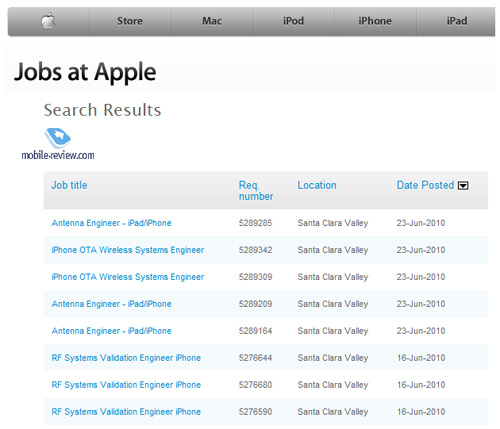Click the mobile-review.com watermark logo
This screenshot has height=429, width=500.
(58, 144)
